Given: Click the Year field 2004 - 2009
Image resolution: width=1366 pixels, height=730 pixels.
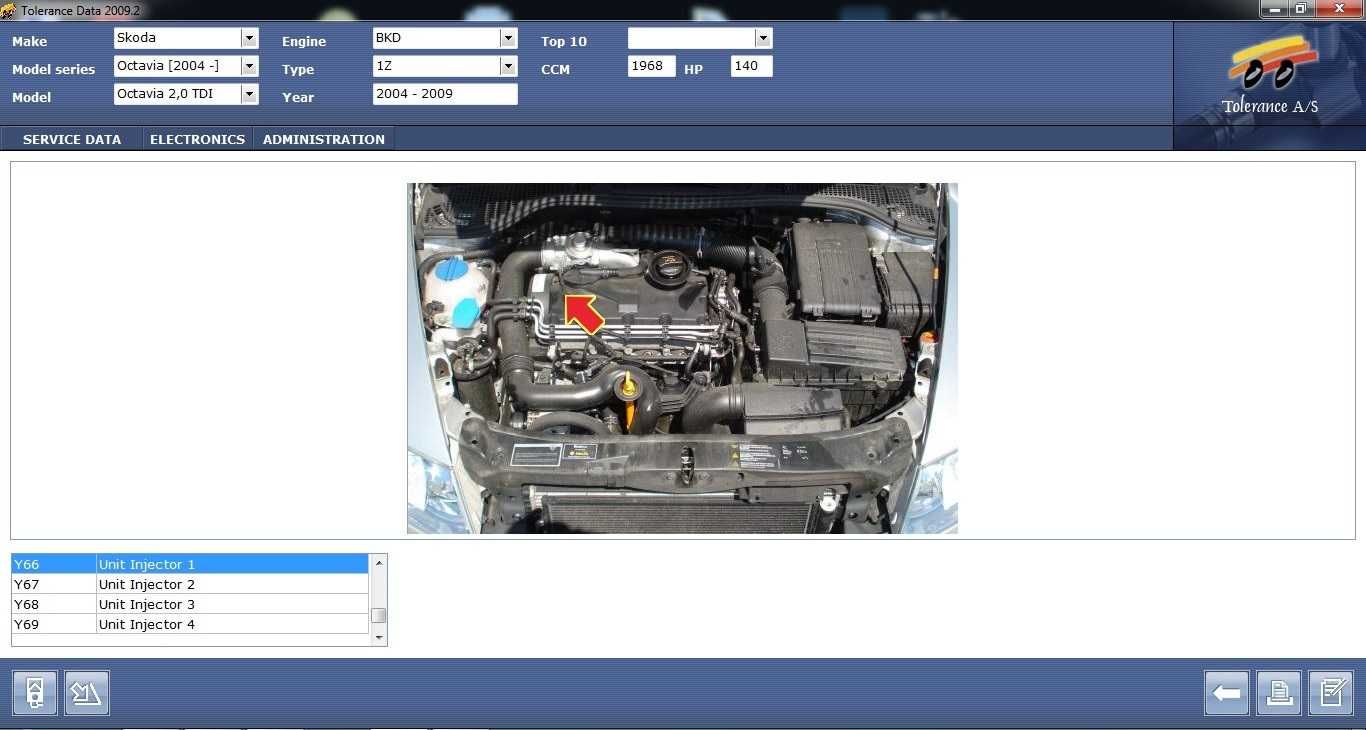Looking at the screenshot, I should (445, 94).
